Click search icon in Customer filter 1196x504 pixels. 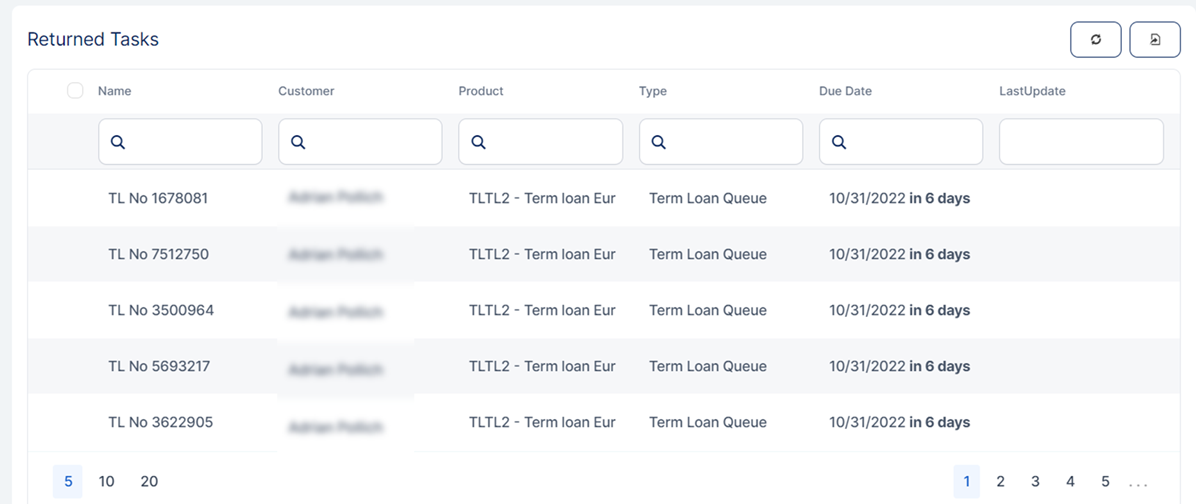297,142
